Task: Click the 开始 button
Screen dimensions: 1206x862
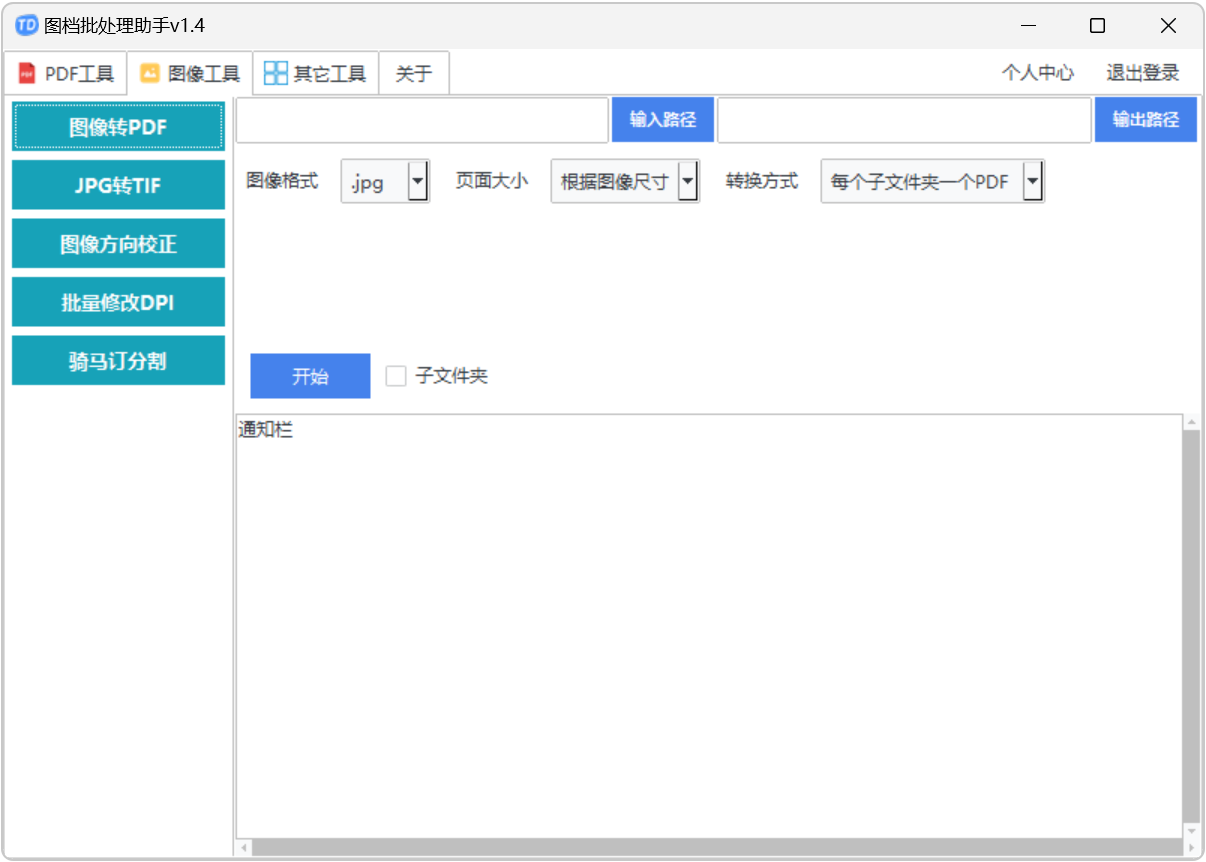Action: [310, 376]
